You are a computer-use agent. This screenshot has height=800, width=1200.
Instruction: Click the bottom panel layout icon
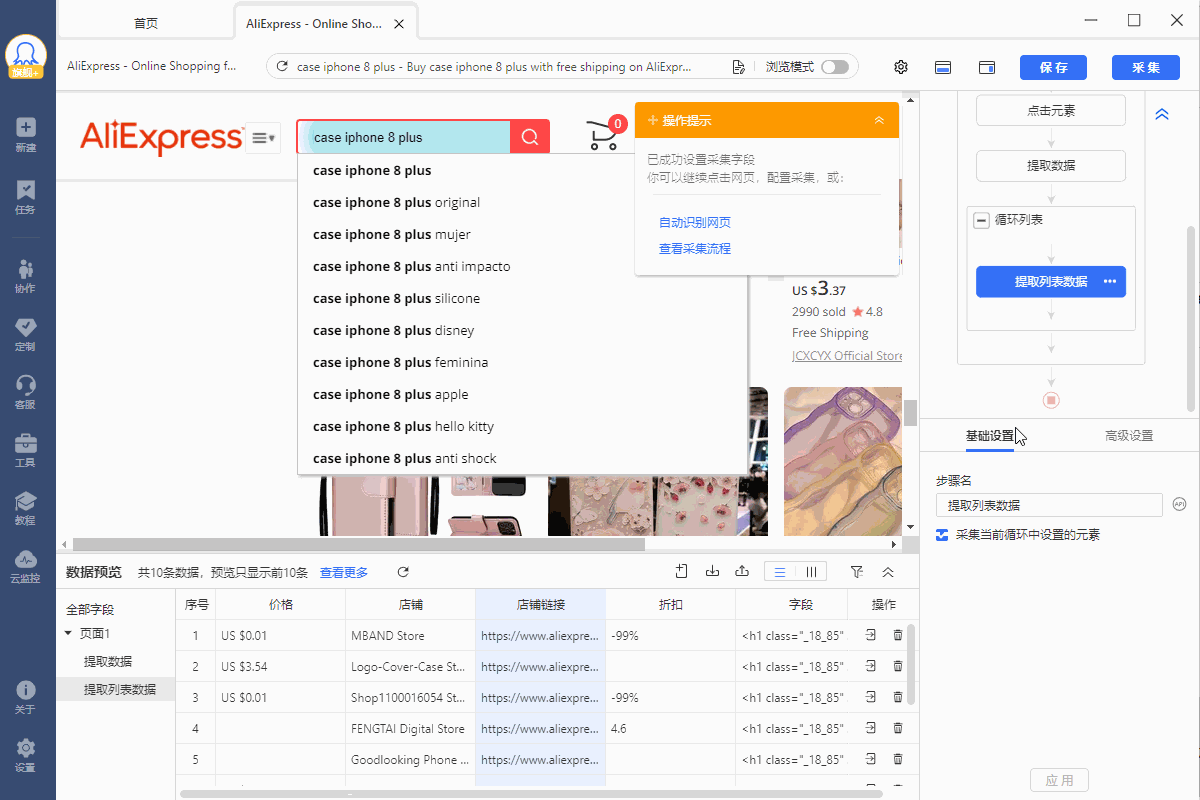tap(942, 67)
